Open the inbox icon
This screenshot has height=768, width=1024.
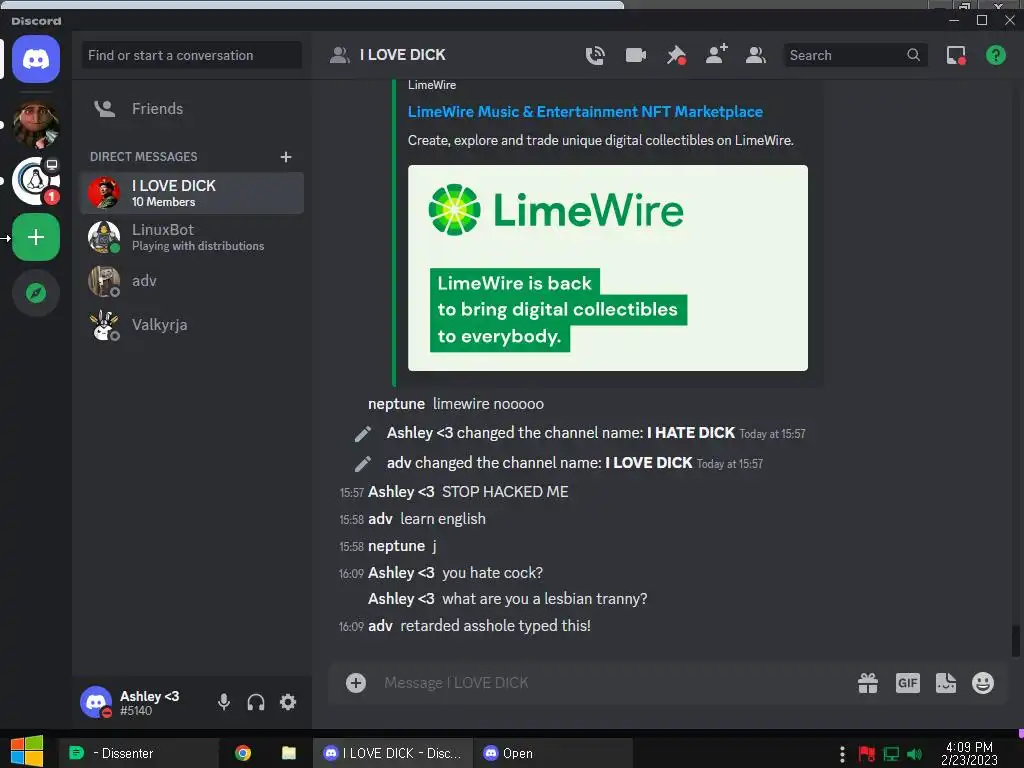coord(956,56)
